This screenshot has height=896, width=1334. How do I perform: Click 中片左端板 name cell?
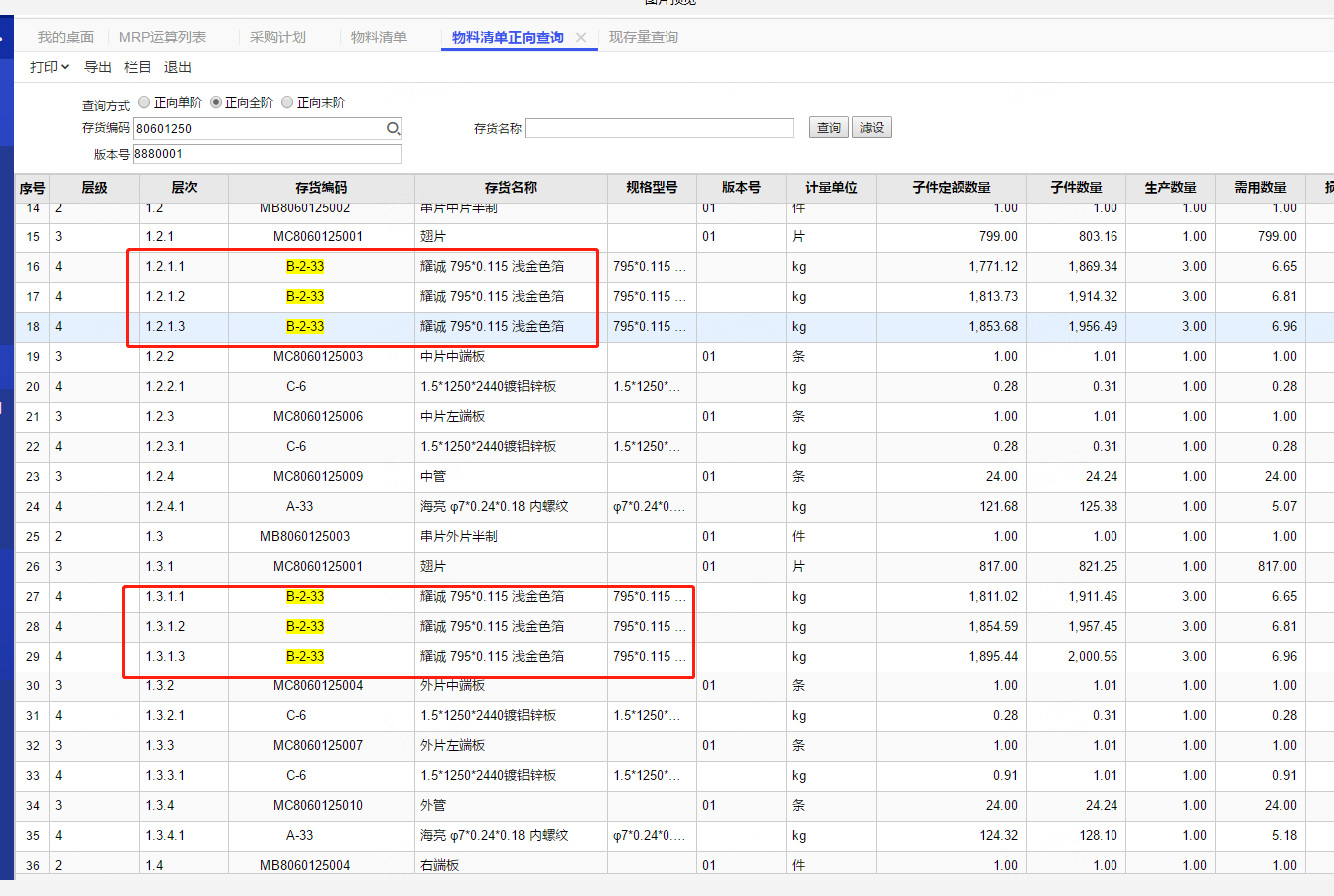[x=453, y=417]
